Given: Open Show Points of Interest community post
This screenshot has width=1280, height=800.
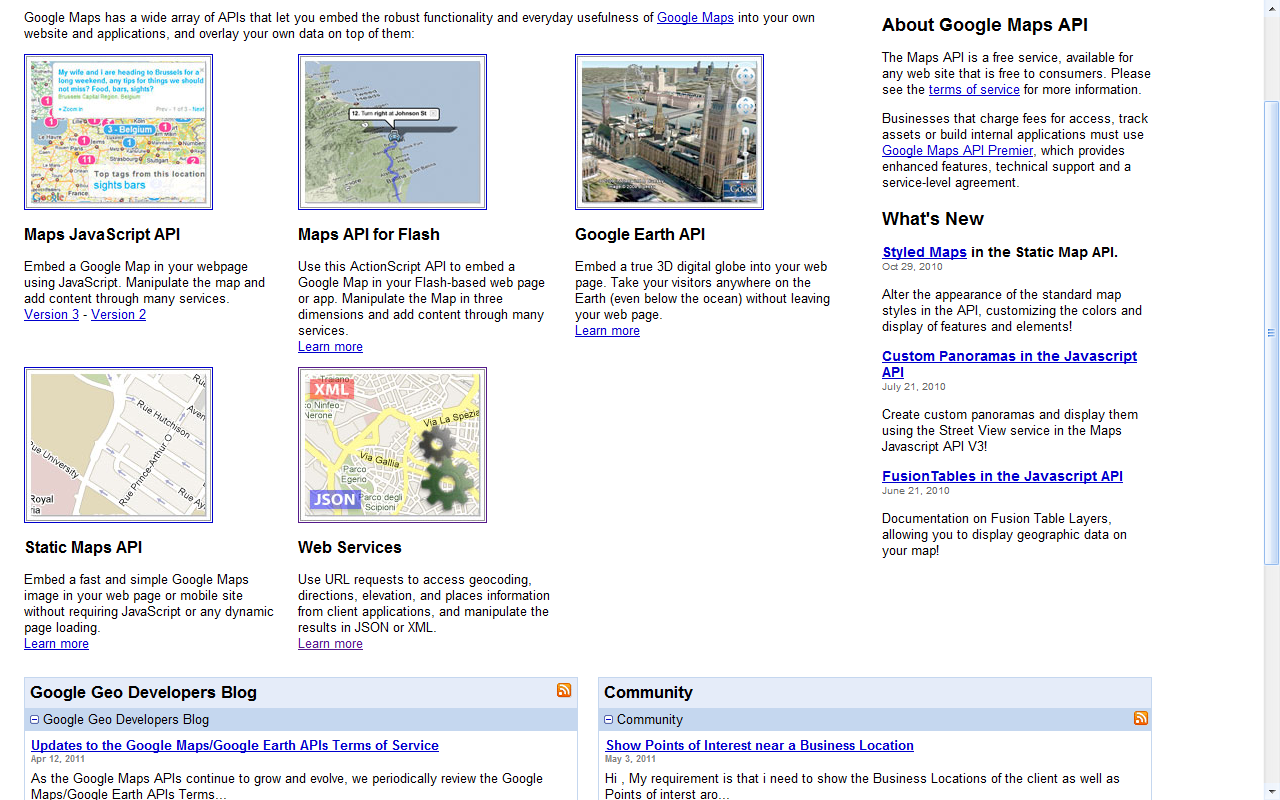Looking at the screenshot, I should pyautogui.click(x=759, y=745).
